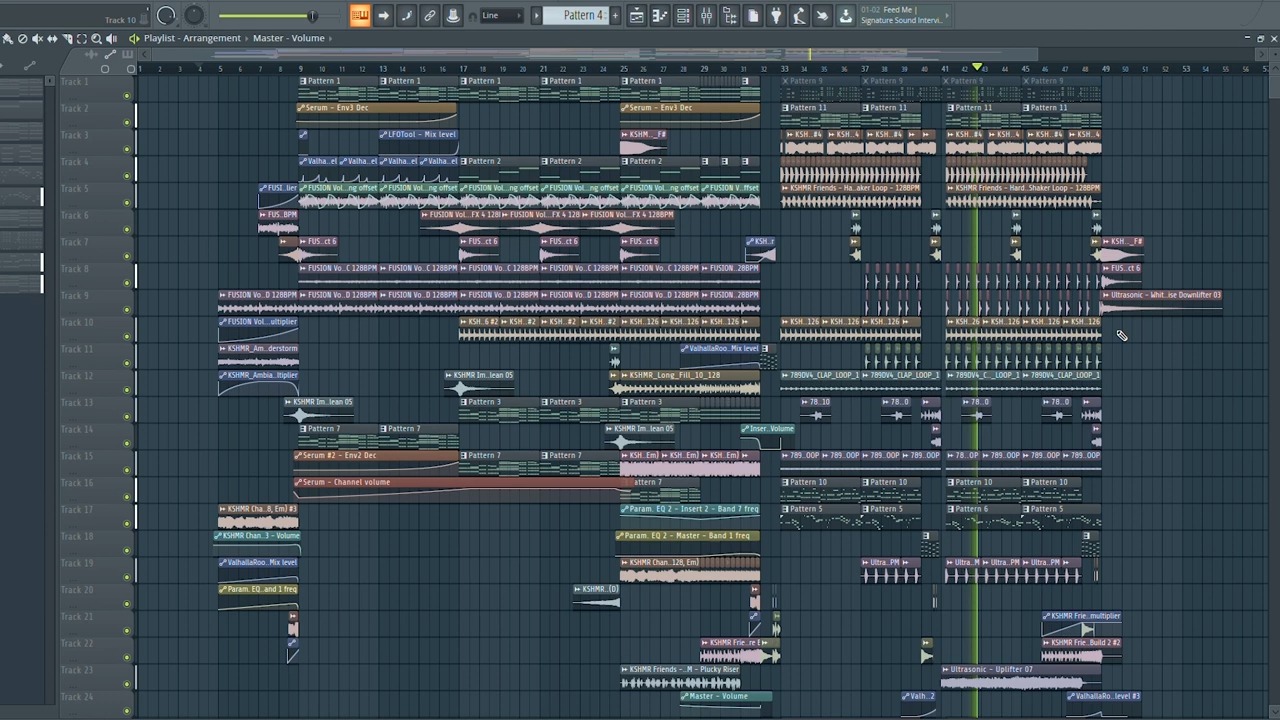Select the Ultrasonic - Uplifter 07 audio clip

(x=1021, y=675)
